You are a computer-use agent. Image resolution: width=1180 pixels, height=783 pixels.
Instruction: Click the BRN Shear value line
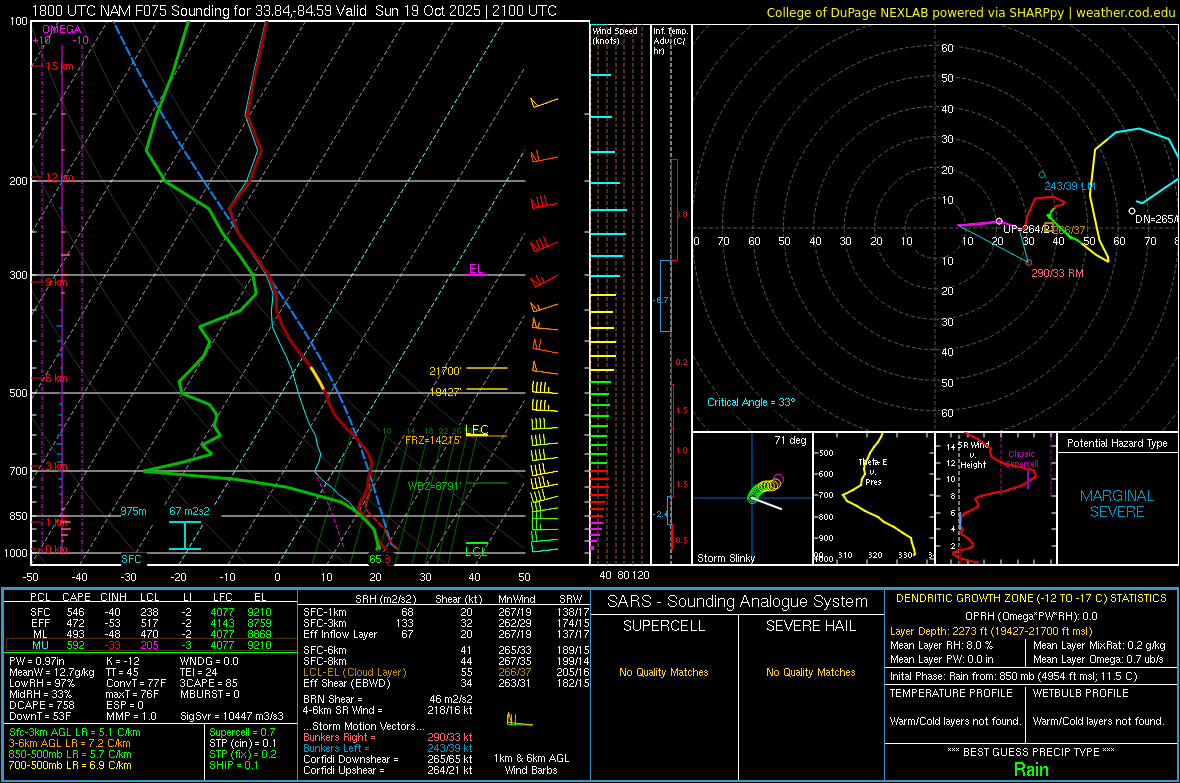tap(388, 699)
